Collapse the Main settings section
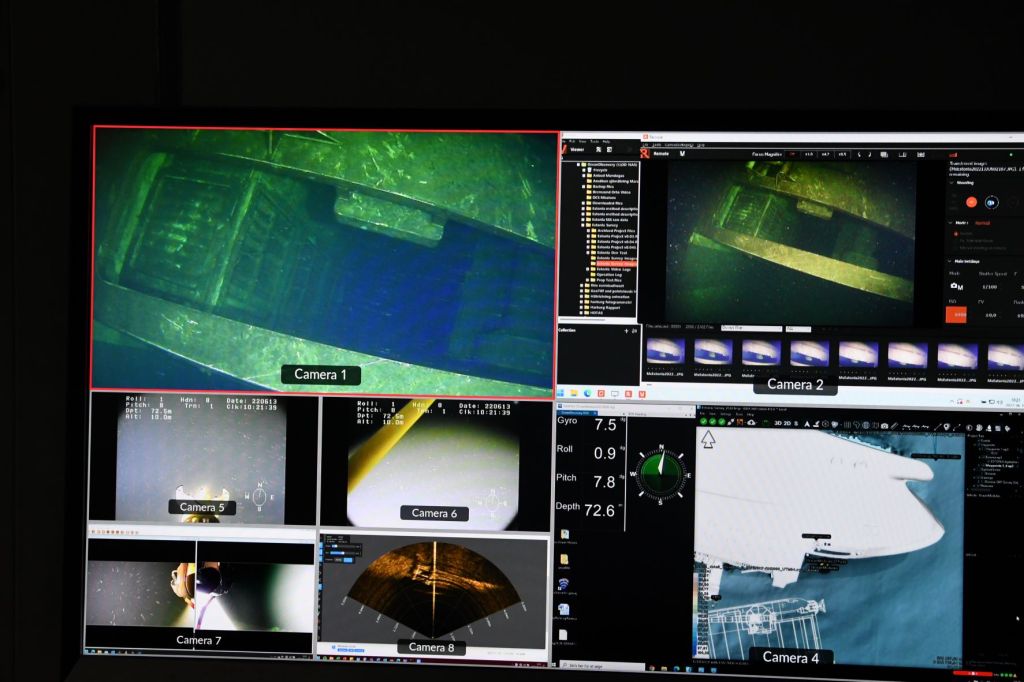1024x682 pixels. tap(951, 262)
